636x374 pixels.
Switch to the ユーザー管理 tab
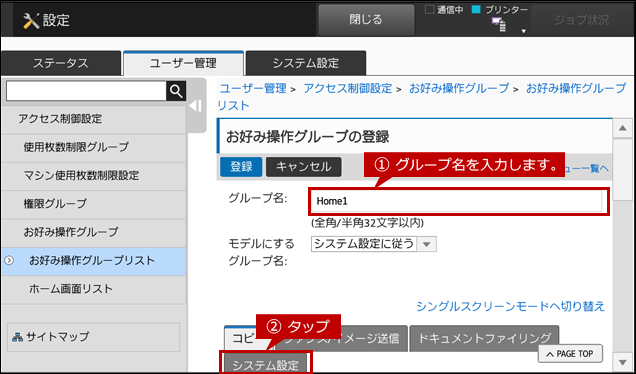tap(183, 63)
